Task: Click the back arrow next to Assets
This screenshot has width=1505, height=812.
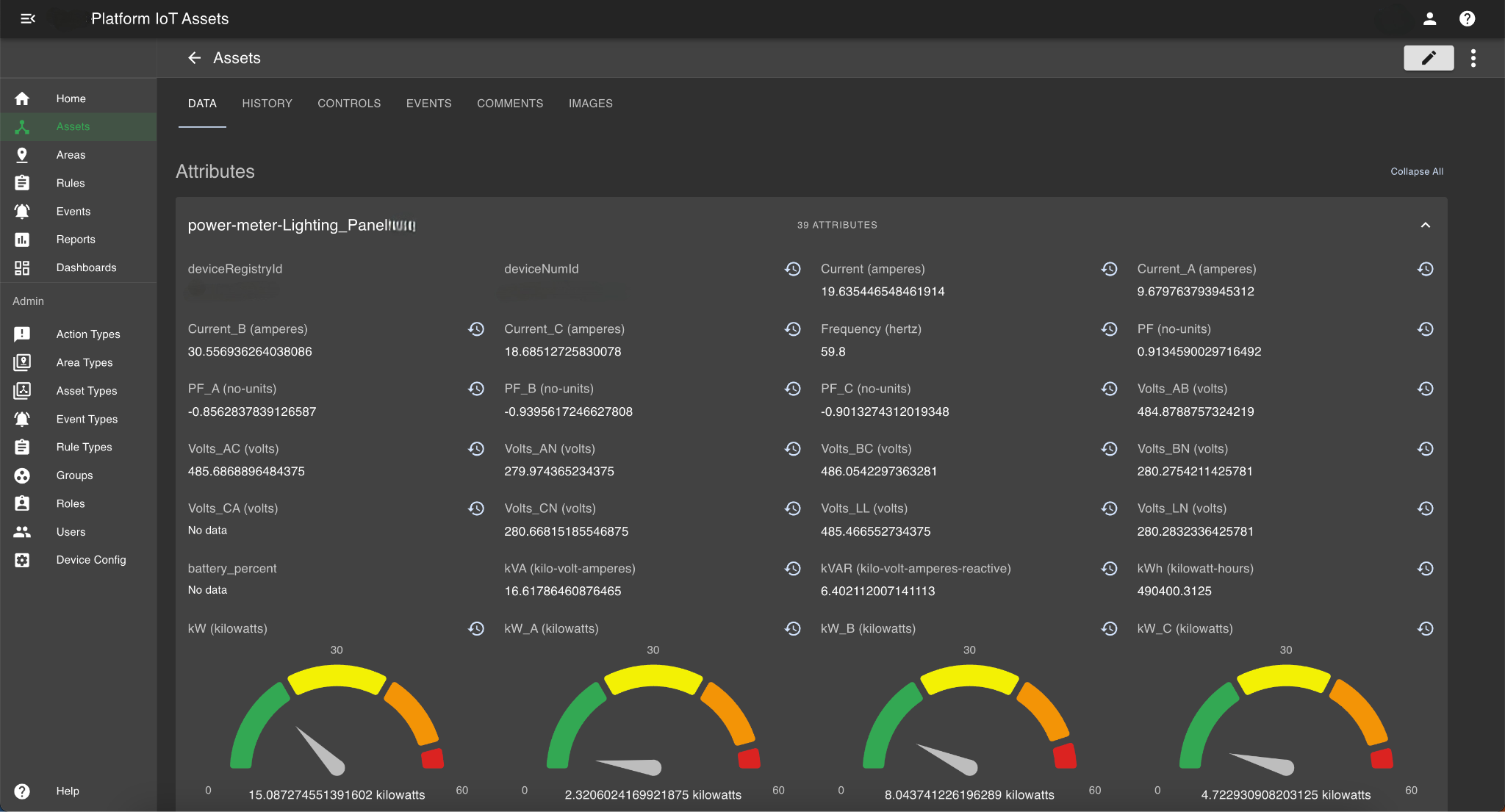Action: (x=194, y=58)
